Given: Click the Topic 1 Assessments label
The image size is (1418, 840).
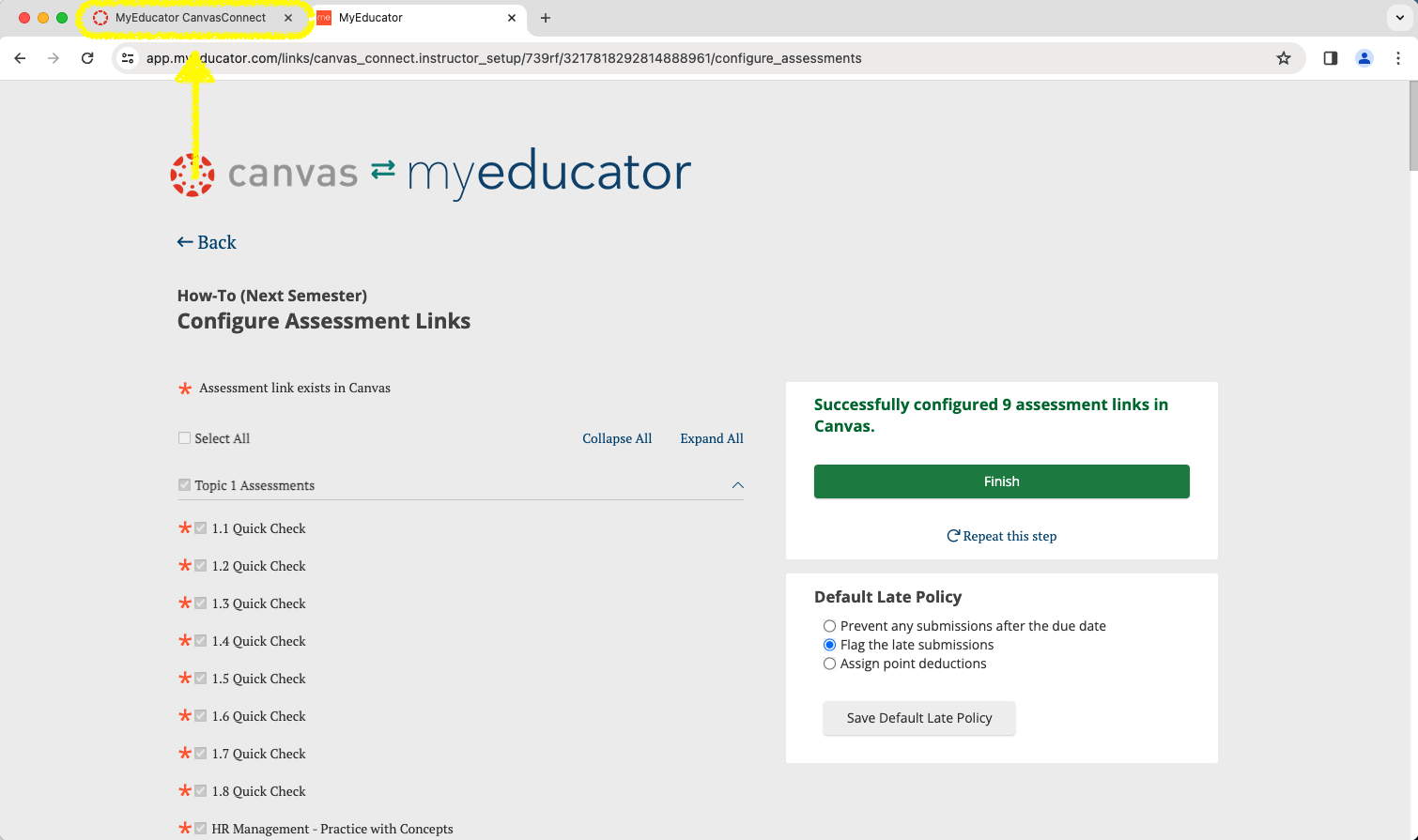Looking at the screenshot, I should coord(254,485).
